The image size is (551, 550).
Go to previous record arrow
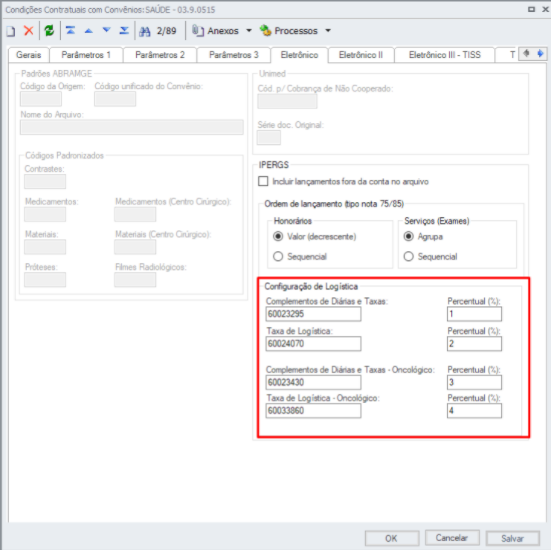pyautogui.click(x=89, y=31)
